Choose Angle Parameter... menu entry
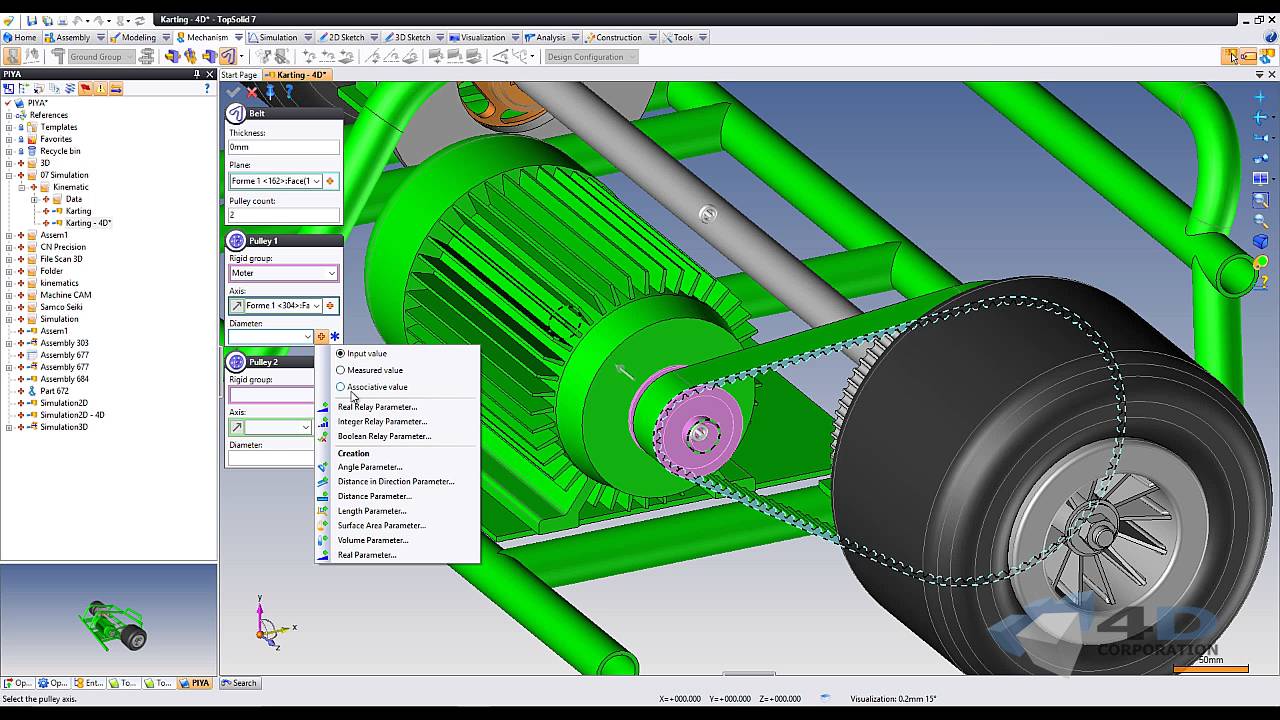 [370, 467]
